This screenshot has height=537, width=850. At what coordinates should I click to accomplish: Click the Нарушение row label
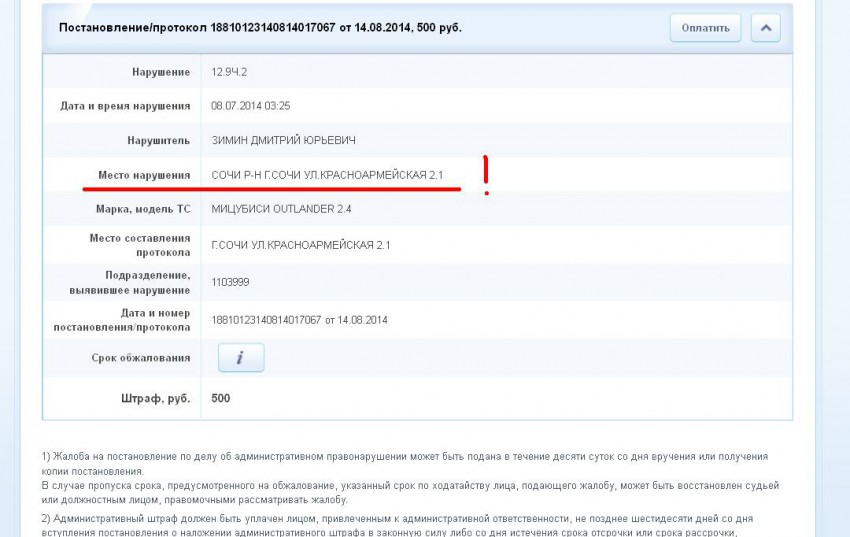(x=160, y=72)
